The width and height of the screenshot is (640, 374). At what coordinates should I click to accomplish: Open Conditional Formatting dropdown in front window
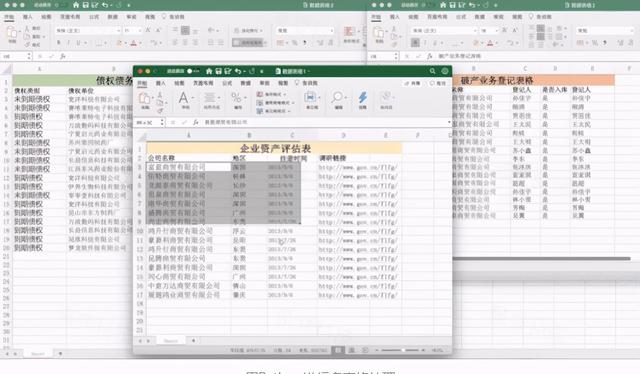271,94
